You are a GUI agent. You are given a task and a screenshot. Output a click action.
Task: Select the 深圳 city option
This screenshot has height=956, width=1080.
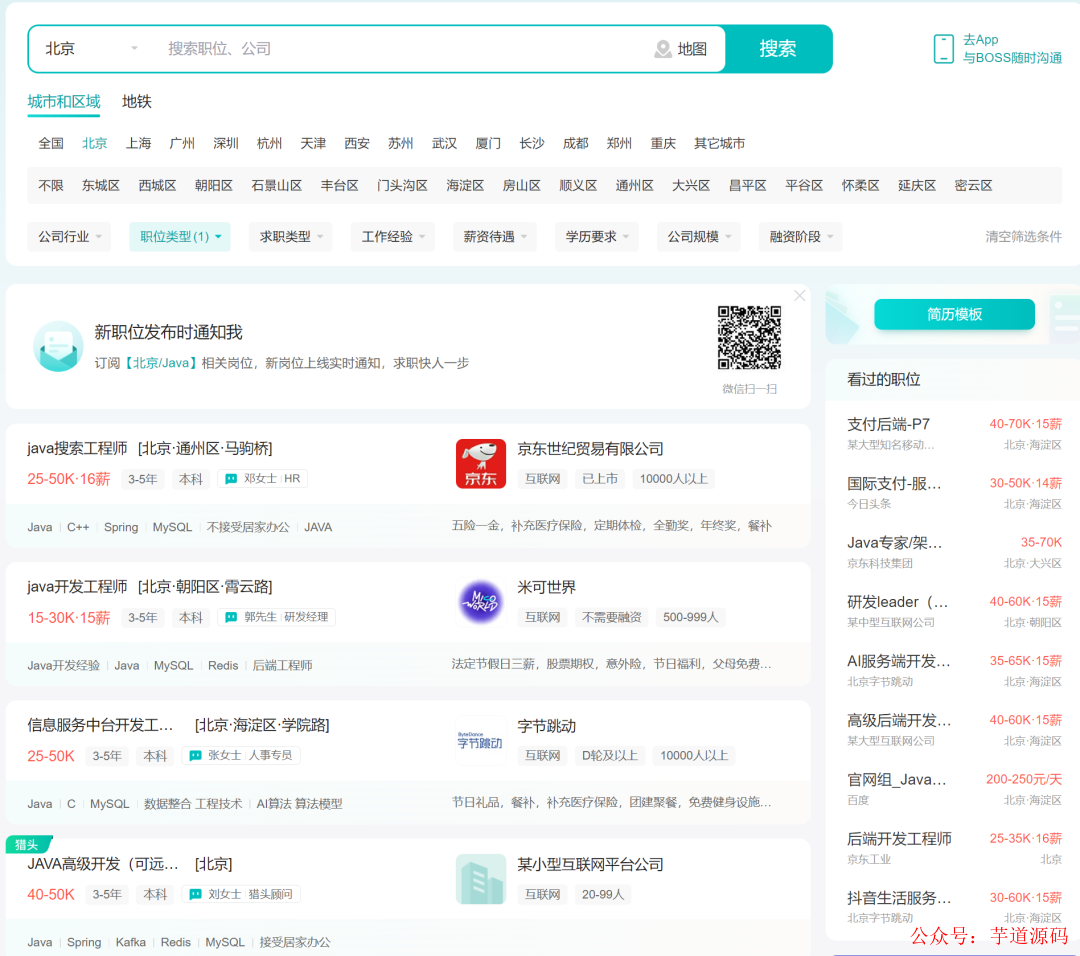226,143
